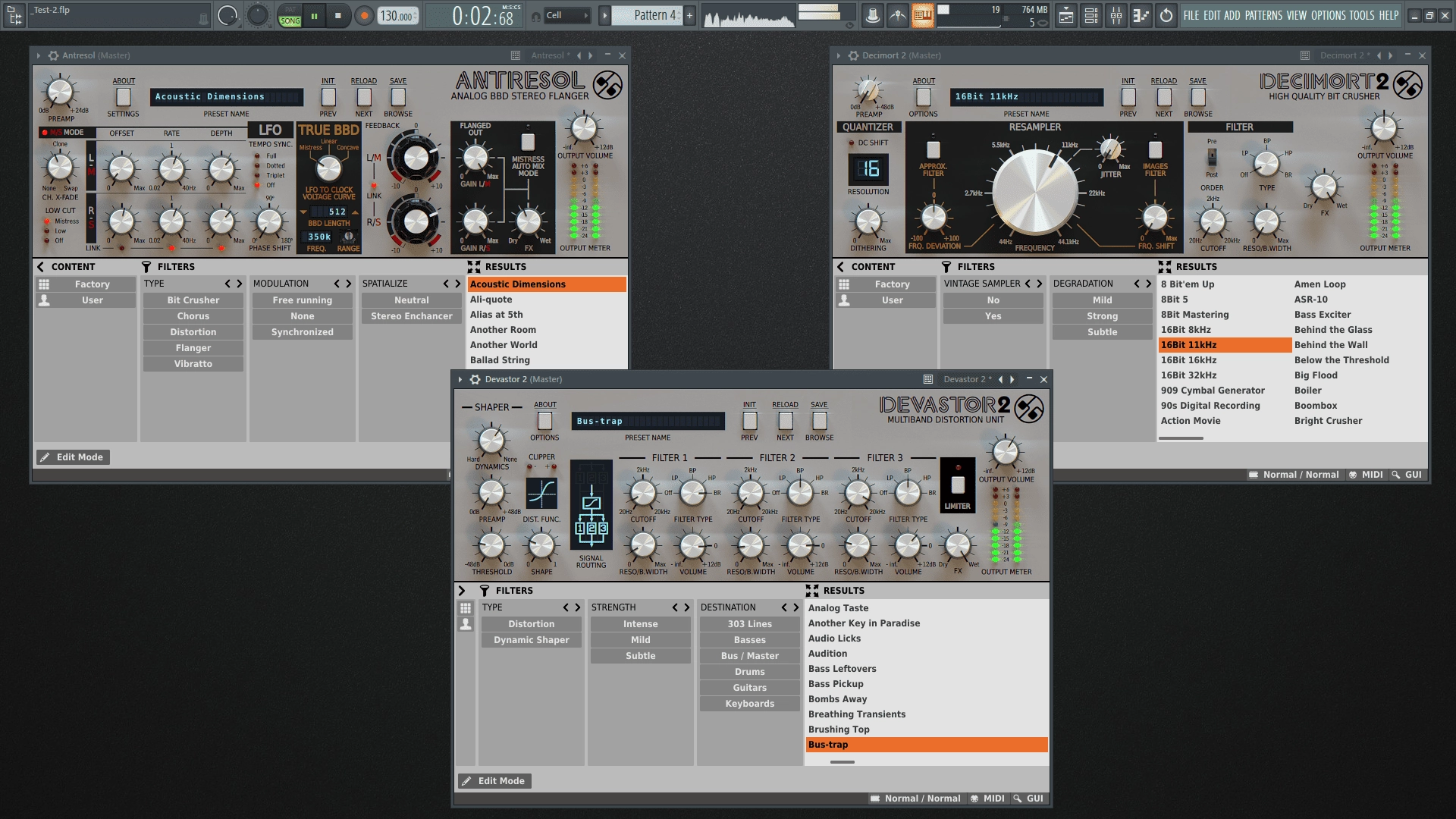Click Devastor OUTPUT VOLUME knob
Image resolution: width=1456 pixels, height=819 pixels.
(x=1006, y=453)
